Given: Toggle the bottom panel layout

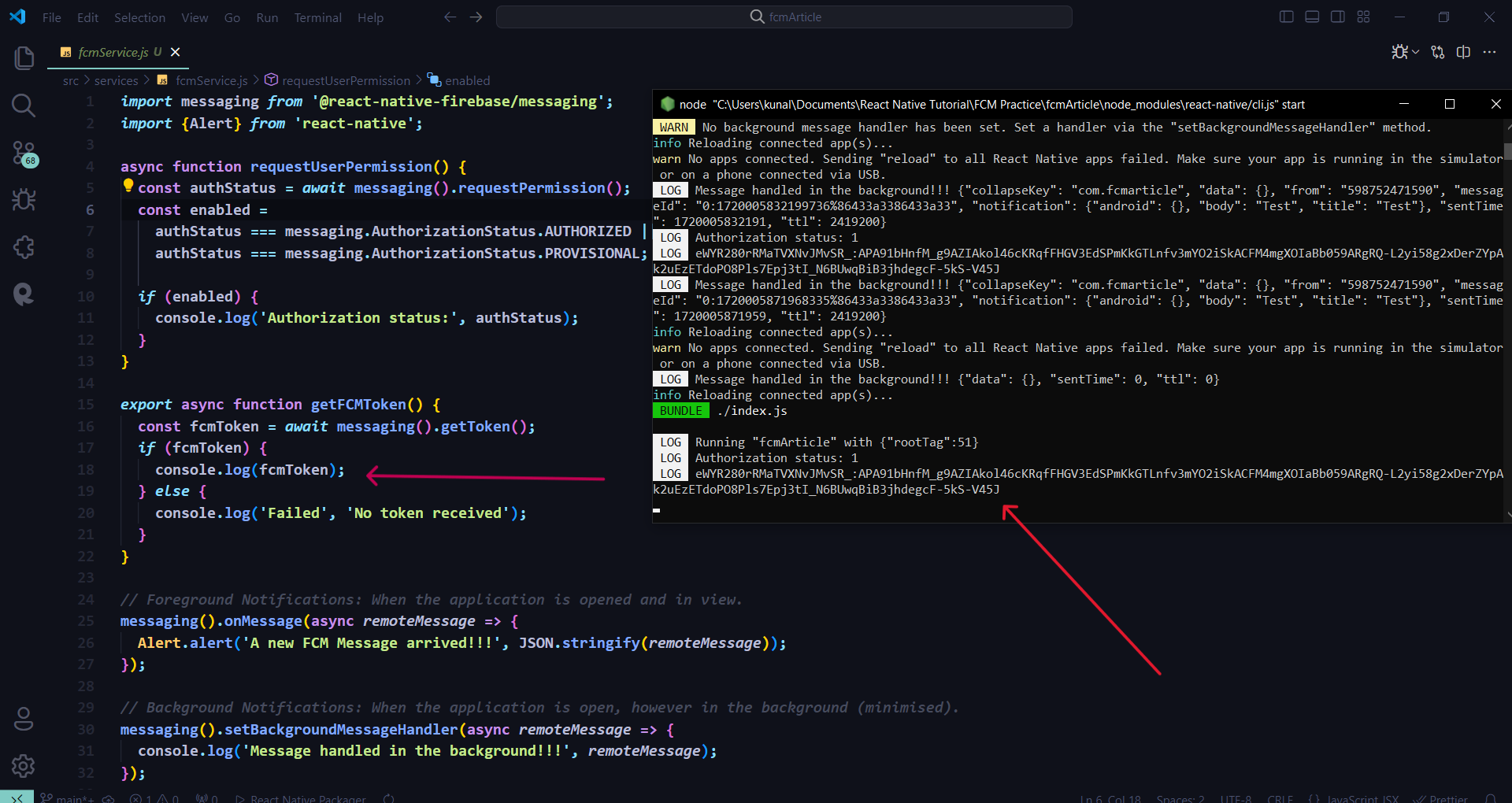Looking at the screenshot, I should pyautogui.click(x=1312, y=17).
